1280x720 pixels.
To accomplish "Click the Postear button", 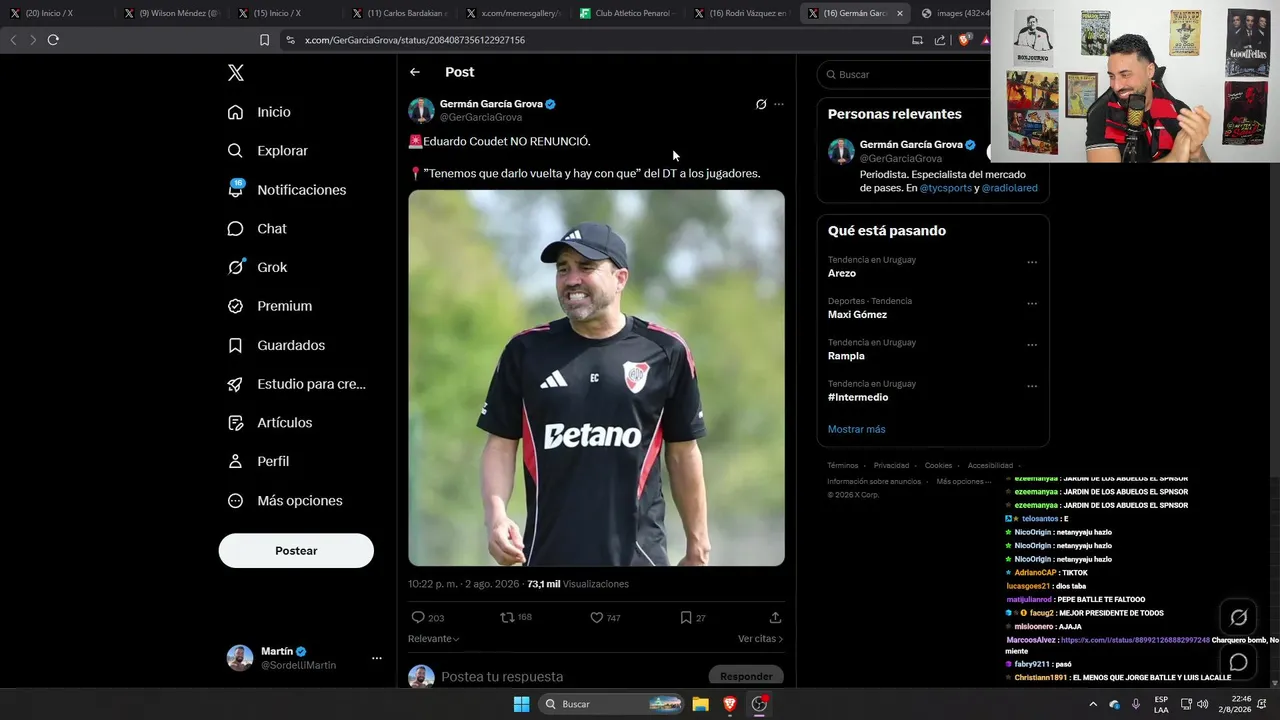I will [x=296, y=551].
